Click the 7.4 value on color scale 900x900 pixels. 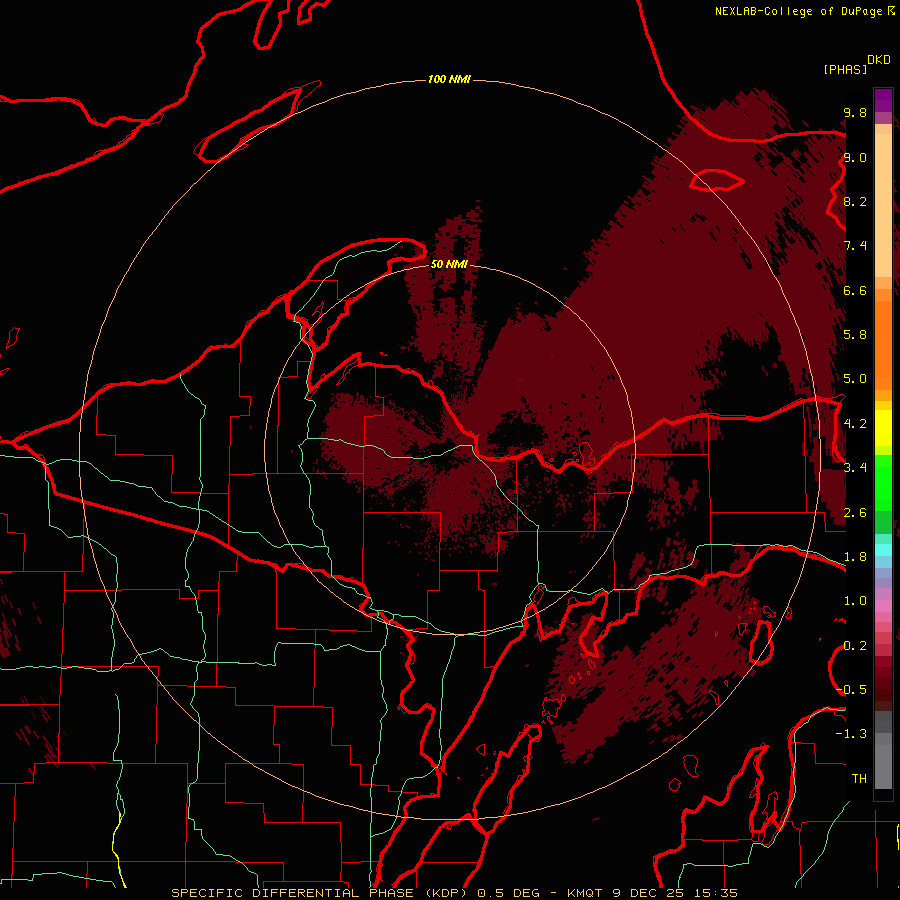click(x=855, y=246)
